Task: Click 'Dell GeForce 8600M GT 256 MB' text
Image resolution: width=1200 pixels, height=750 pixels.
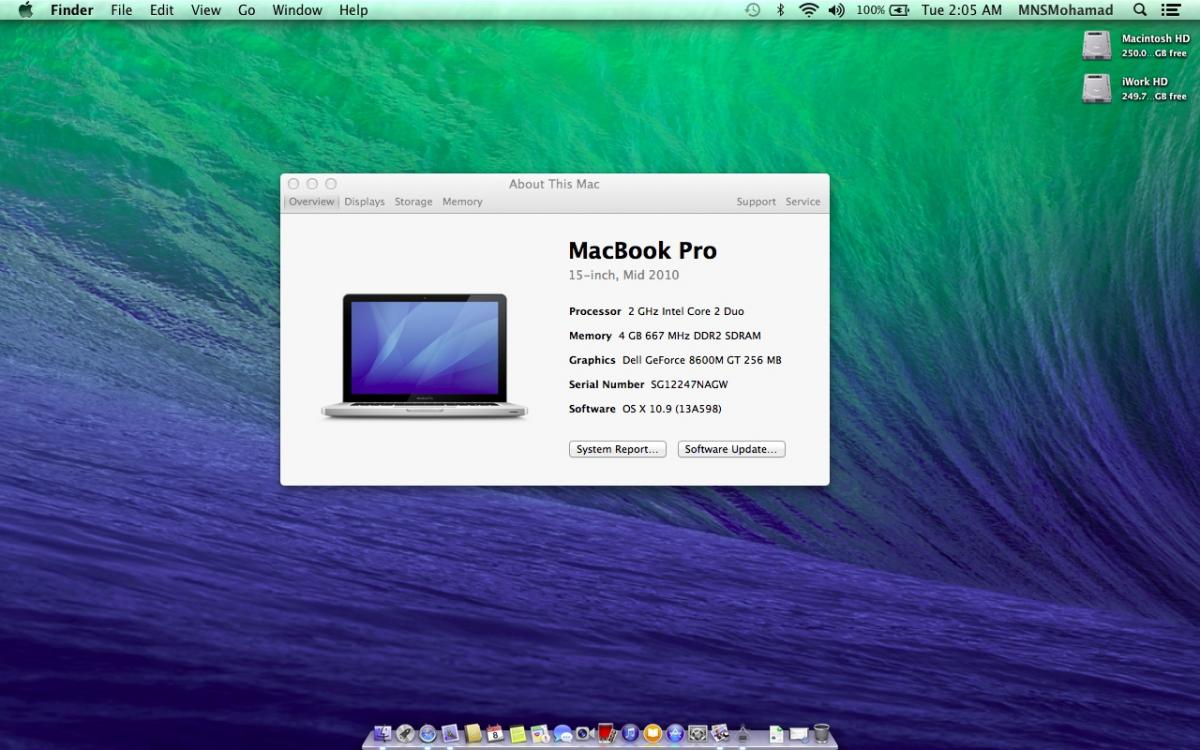Action: 702,360
